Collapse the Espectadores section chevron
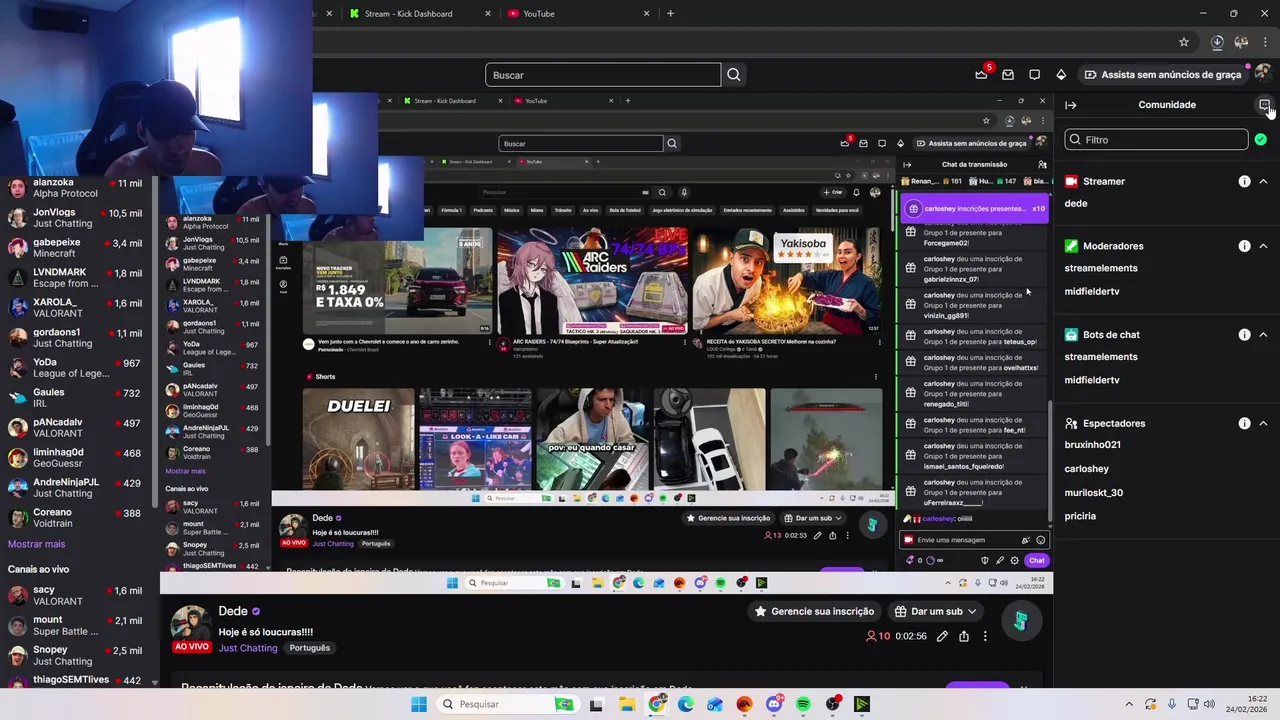The height and width of the screenshot is (720, 1280). click(x=1263, y=423)
